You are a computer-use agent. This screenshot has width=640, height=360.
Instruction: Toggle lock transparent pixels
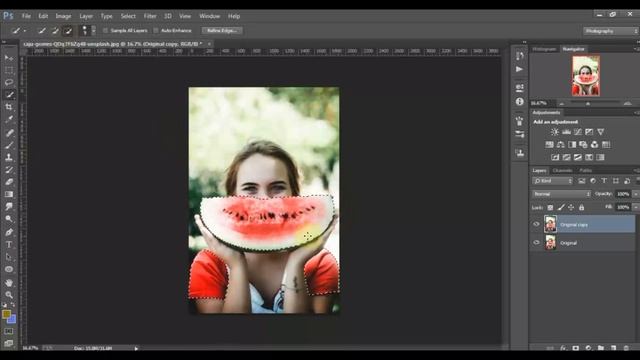click(x=550, y=208)
